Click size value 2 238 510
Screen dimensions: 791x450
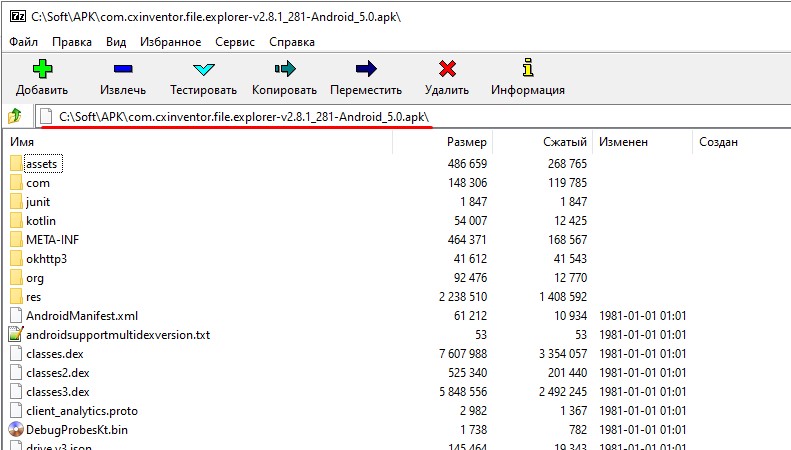463,297
